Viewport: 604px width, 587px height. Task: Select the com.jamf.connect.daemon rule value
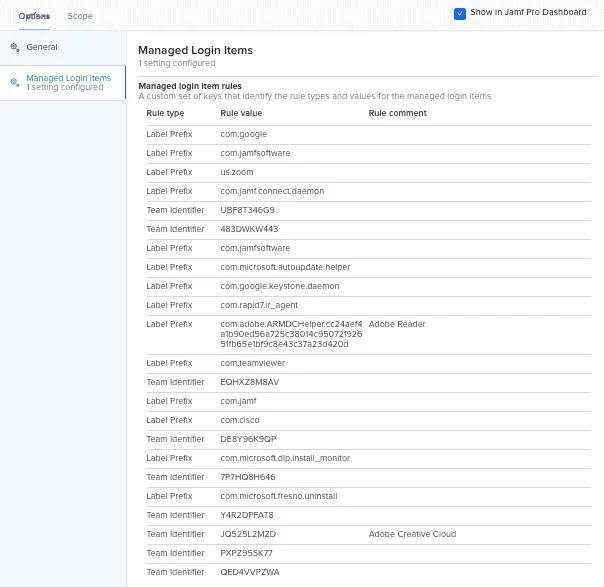pos(272,191)
